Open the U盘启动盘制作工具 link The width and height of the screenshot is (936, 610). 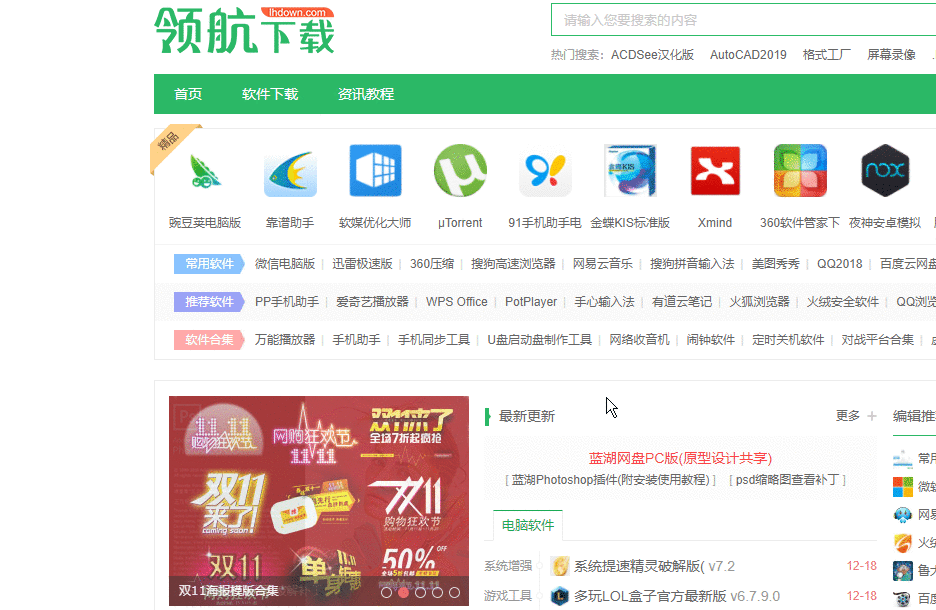click(x=540, y=340)
